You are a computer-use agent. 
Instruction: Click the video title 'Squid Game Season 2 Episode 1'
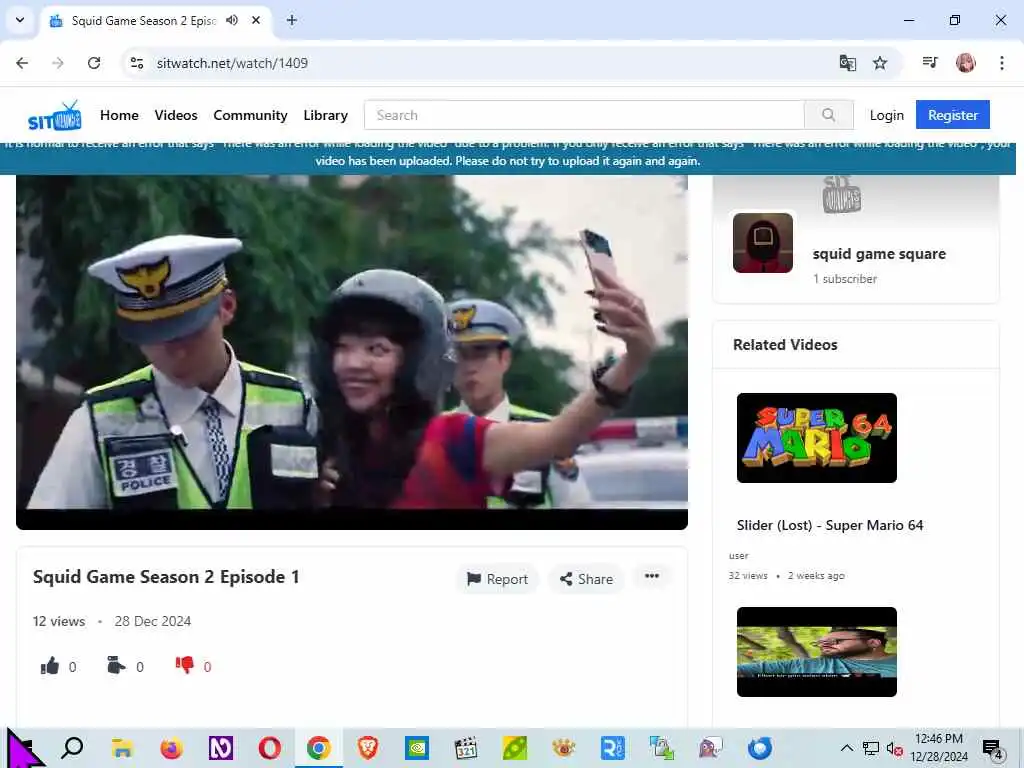tap(166, 577)
